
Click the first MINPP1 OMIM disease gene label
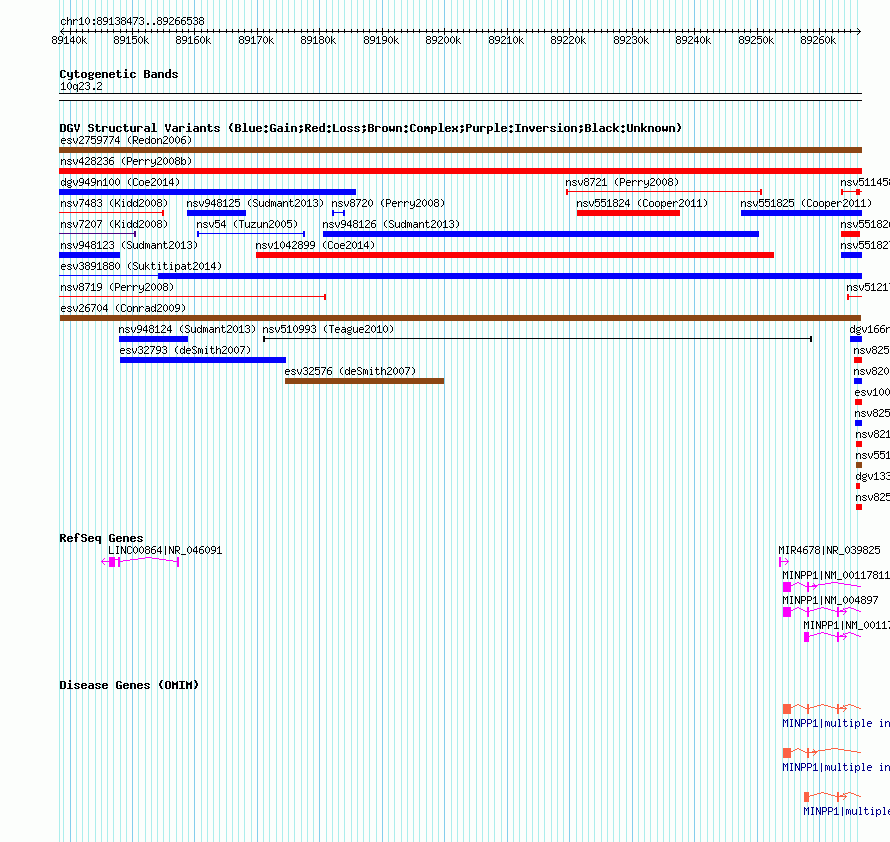(x=836, y=723)
